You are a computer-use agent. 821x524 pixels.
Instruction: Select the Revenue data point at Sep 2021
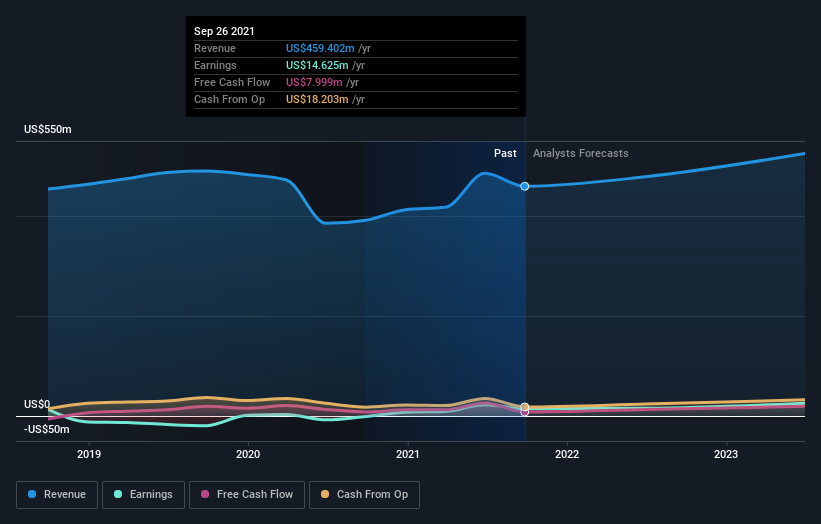click(525, 186)
